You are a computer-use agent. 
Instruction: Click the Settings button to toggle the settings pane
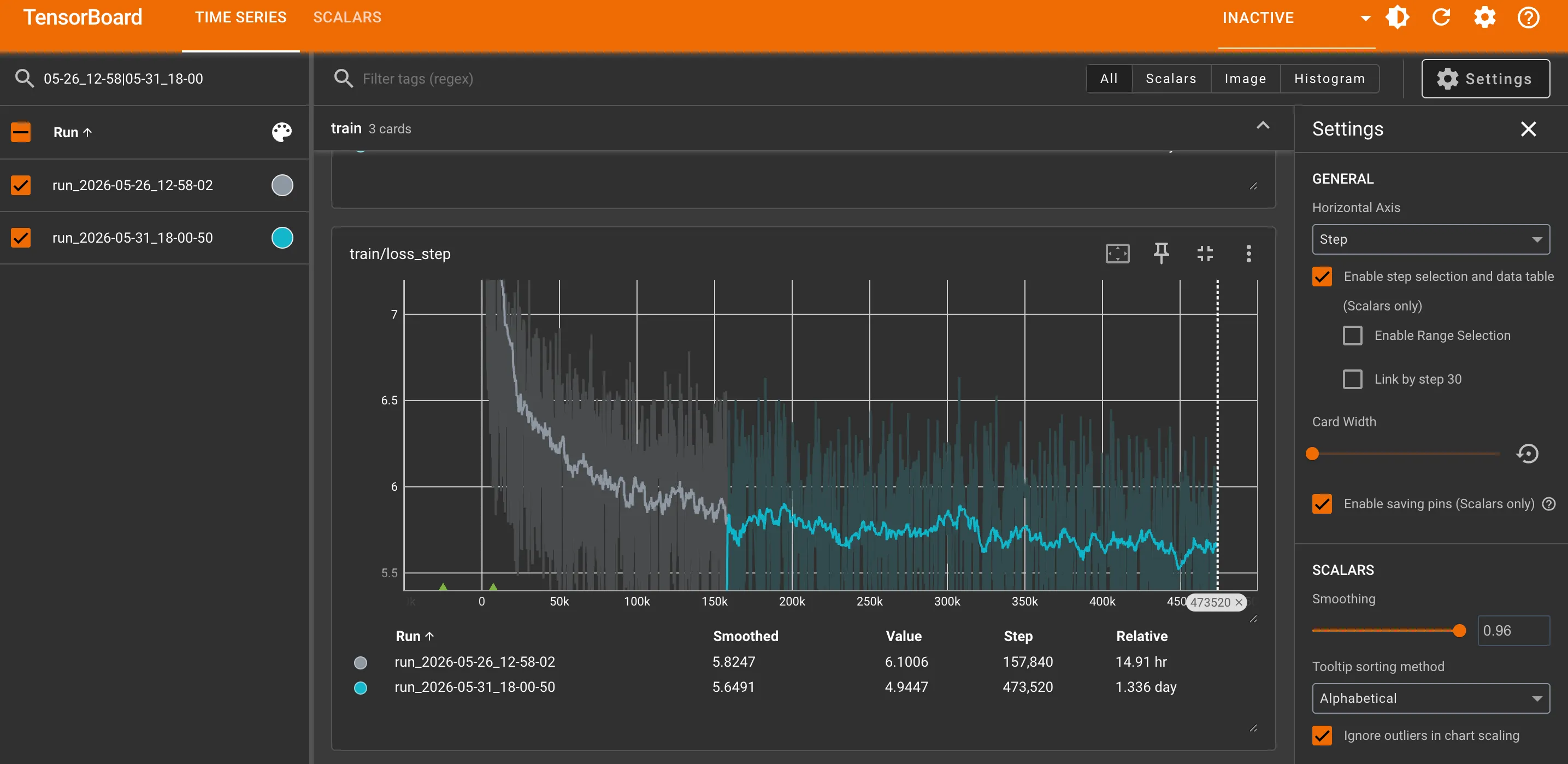click(1485, 79)
